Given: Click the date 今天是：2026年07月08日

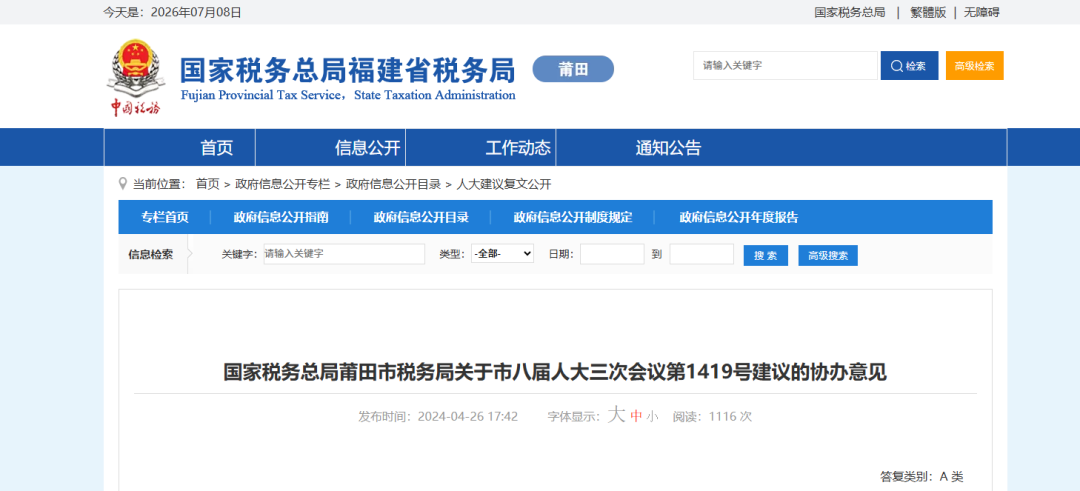Looking at the screenshot, I should pyautogui.click(x=173, y=12).
